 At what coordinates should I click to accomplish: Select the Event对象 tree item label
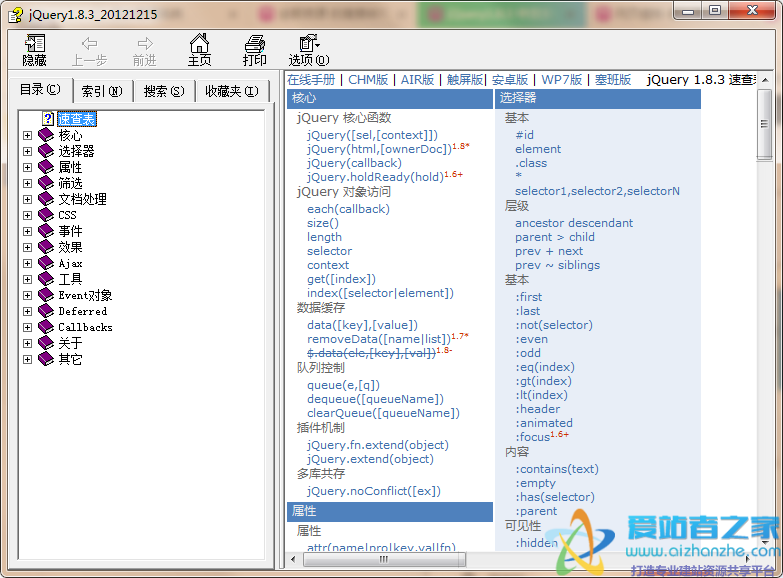[x=85, y=295]
